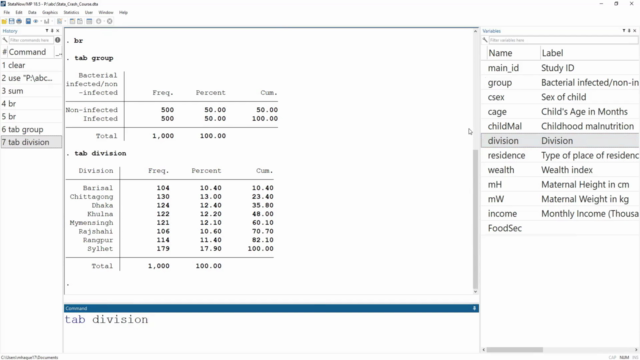This screenshot has width=640, height=360.
Task: Click the More/continue circle icon
Action: pyautogui.click(x=98, y=21)
